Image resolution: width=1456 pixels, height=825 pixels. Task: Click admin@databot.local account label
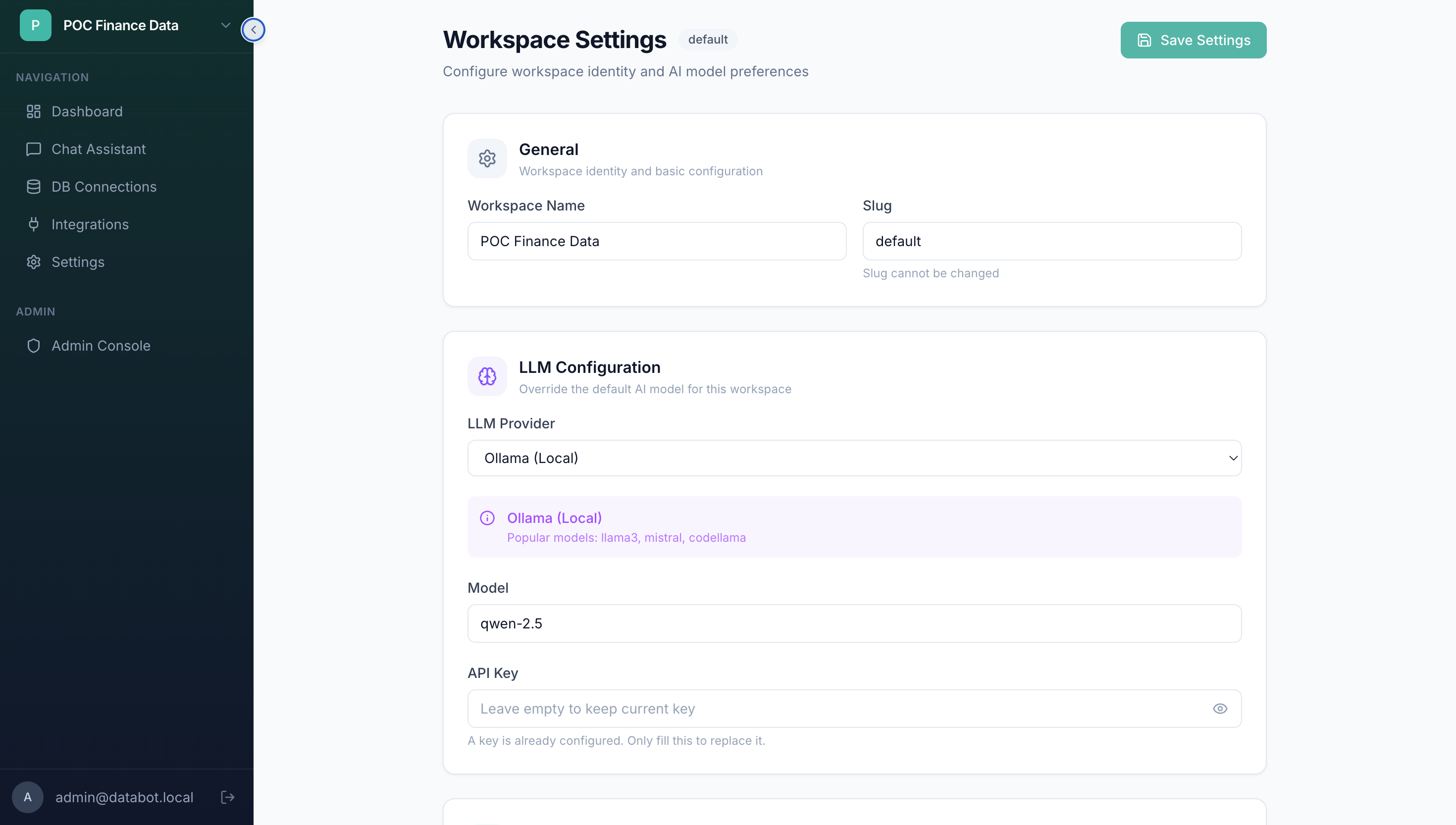point(124,797)
